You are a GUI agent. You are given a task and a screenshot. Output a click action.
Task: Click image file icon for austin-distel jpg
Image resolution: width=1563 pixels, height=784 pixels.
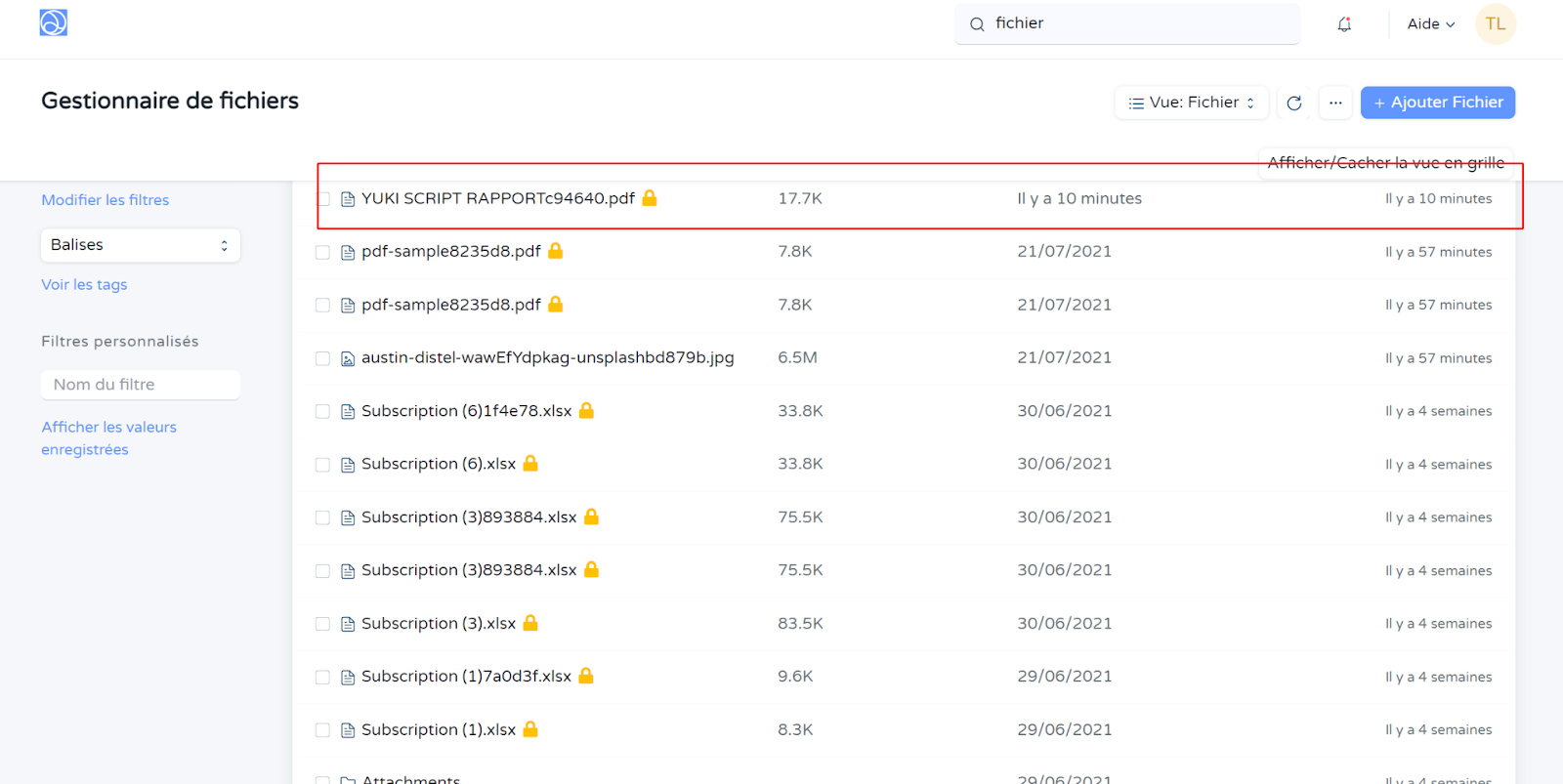point(348,358)
